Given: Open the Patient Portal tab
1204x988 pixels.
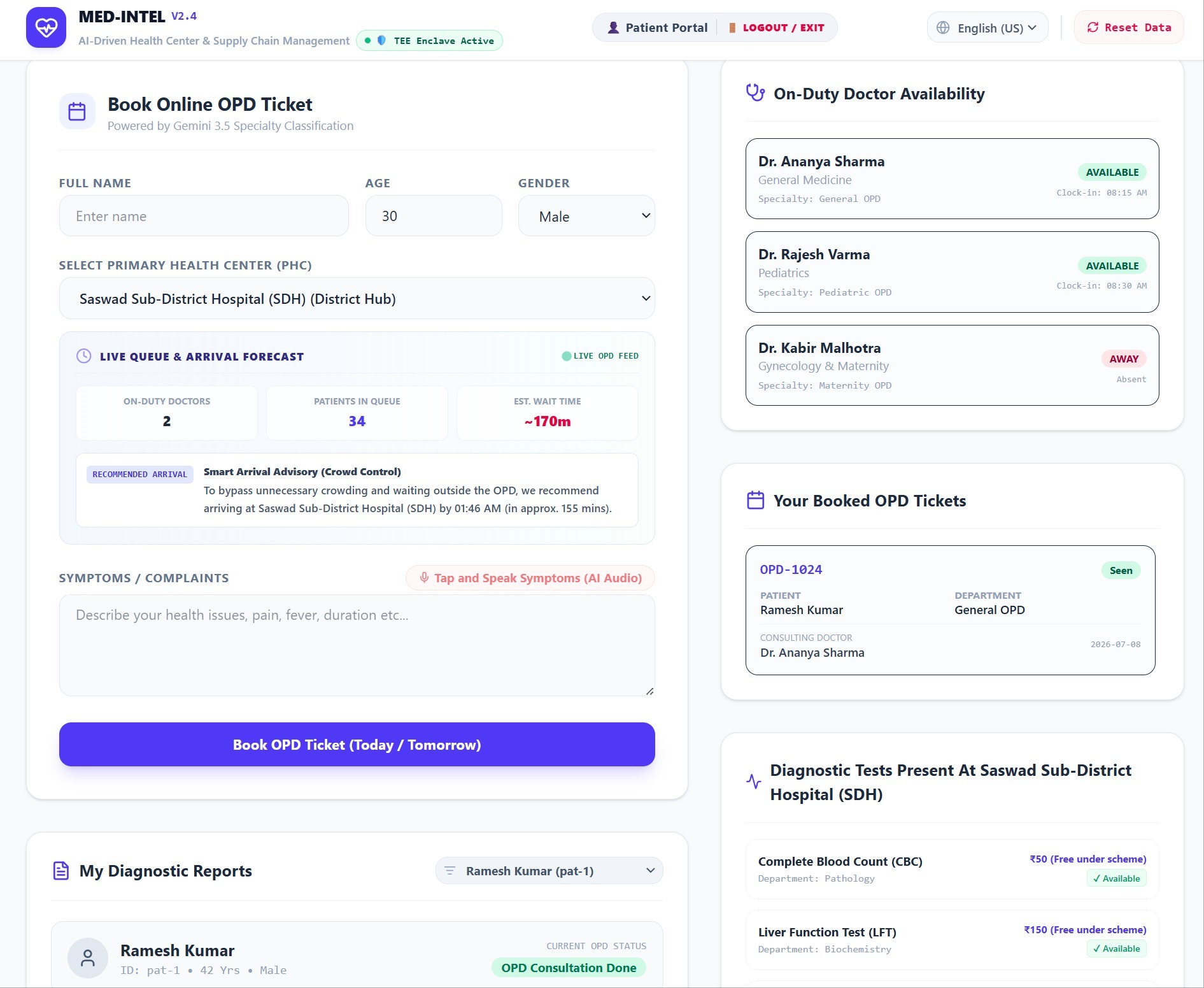Looking at the screenshot, I should 658,27.
